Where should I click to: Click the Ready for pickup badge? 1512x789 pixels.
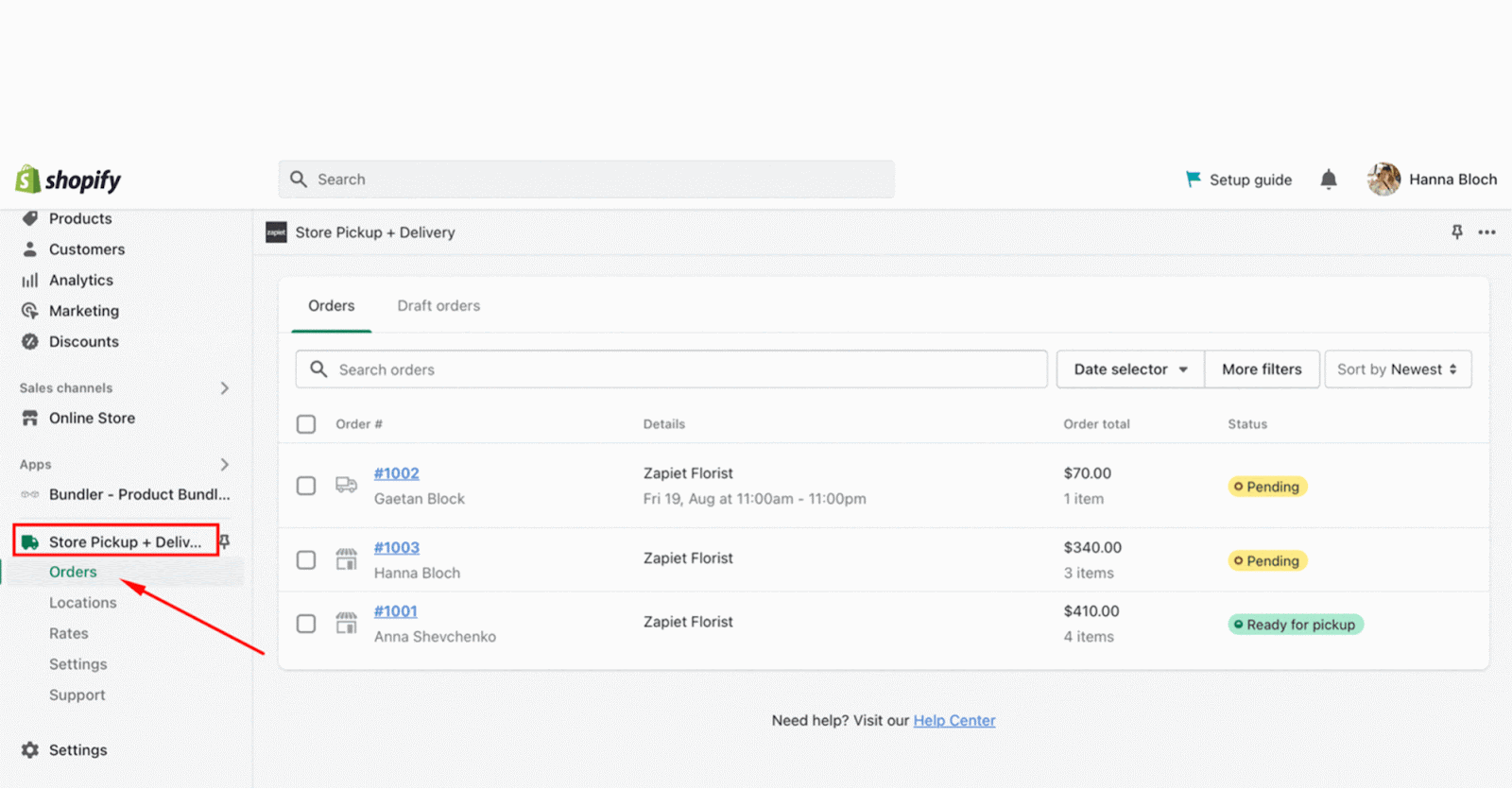pos(1296,625)
